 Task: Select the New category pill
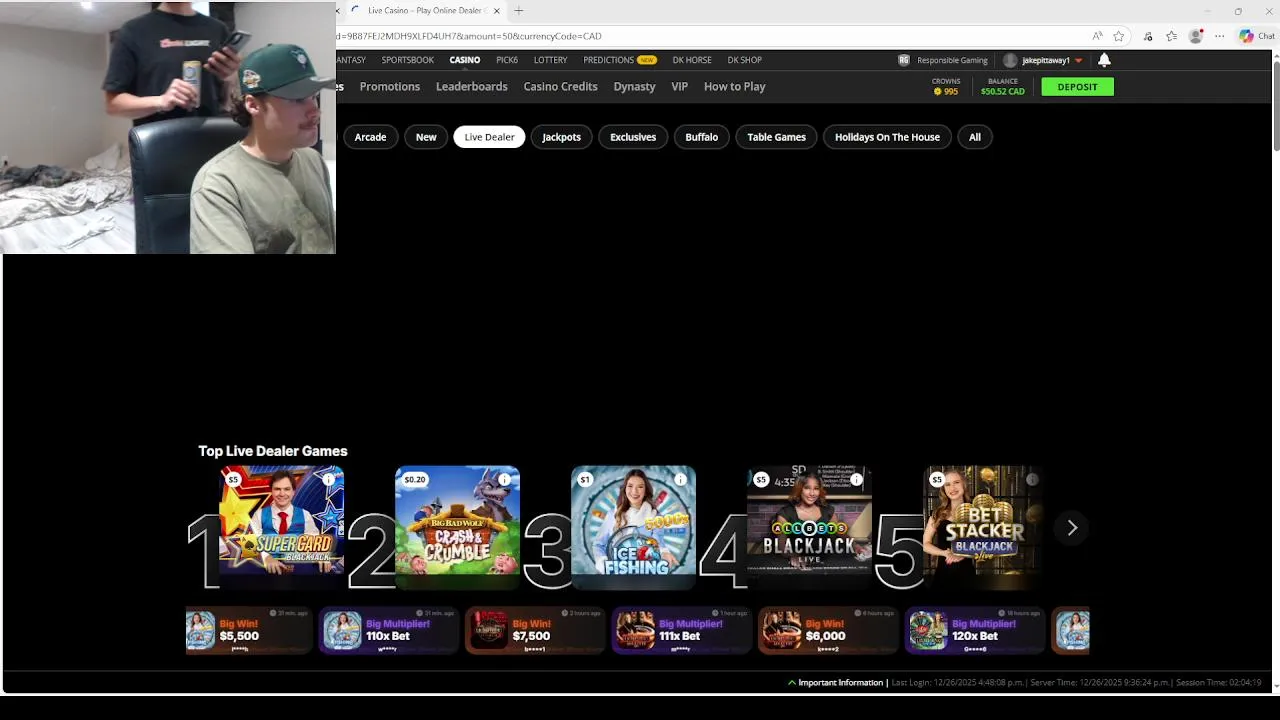pyautogui.click(x=426, y=137)
